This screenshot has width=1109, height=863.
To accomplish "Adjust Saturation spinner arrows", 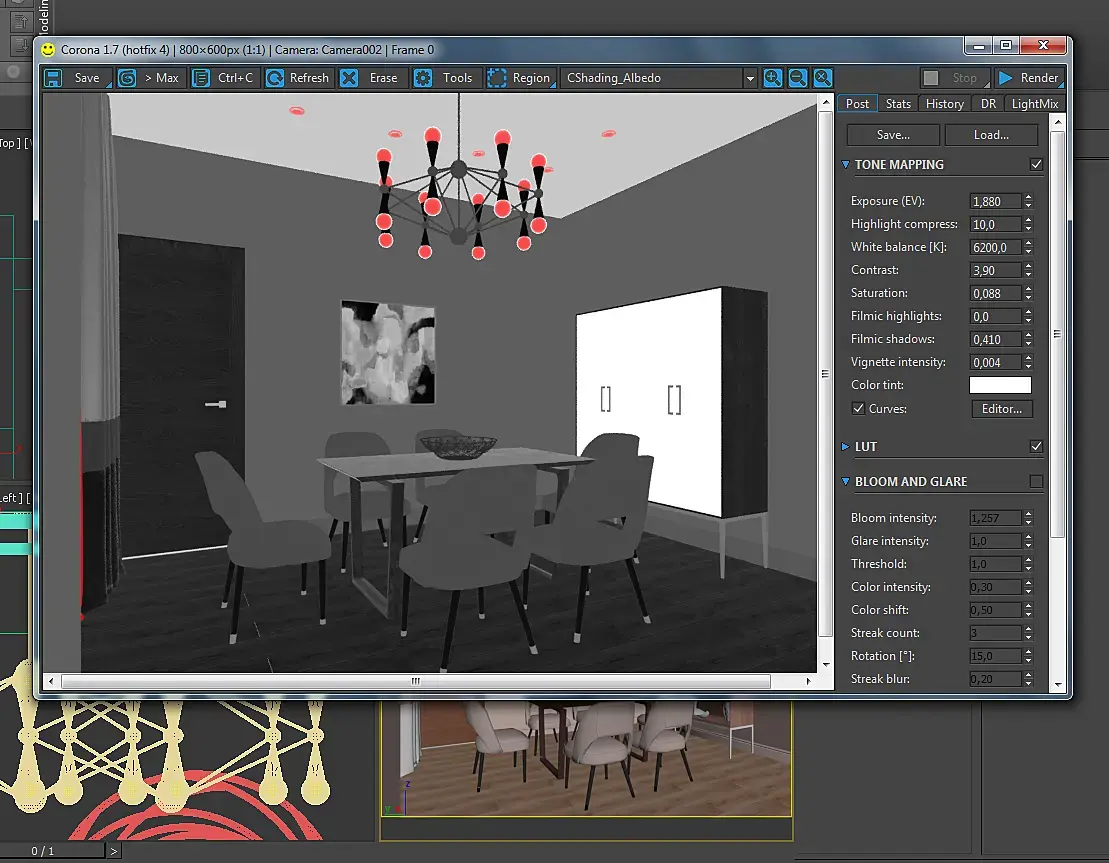I will [x=1028, y=294].
